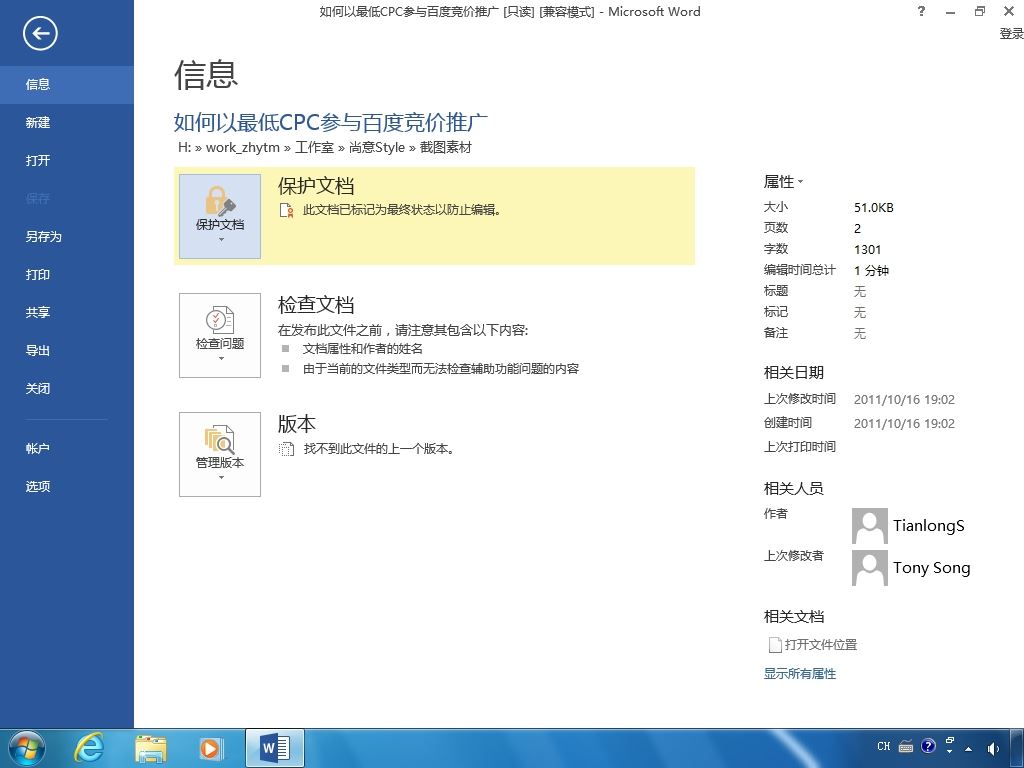Click the marked-as-final icon beside 此文档已标记为最终状态
Image resolution: width=1024 pixels, height=768 pixels.
tap(286, 210)
